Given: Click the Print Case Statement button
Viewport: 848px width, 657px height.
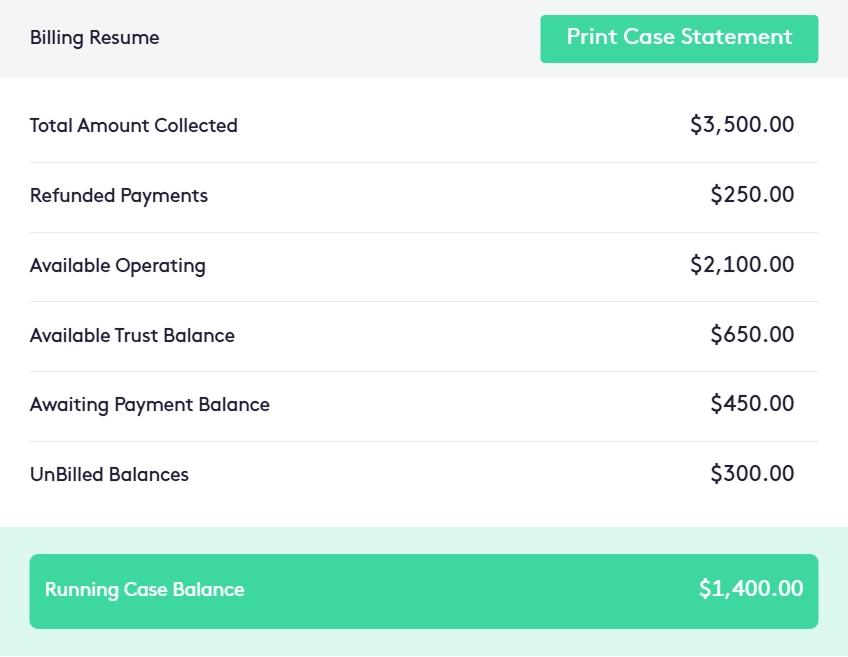Looking at the screenshot, I should point(679,38).
